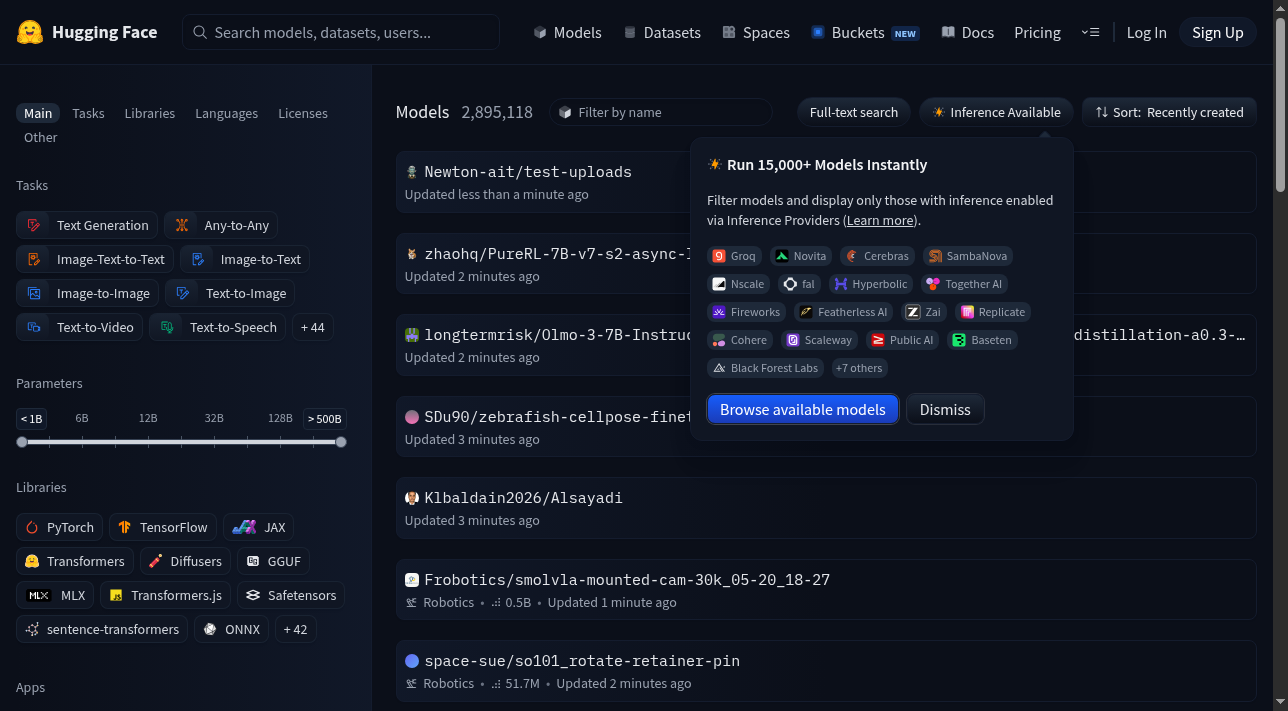The width and height of the screenshot is (1288, 711).
Task: Click Browse available models button
Action: click(x=803, y=409)
